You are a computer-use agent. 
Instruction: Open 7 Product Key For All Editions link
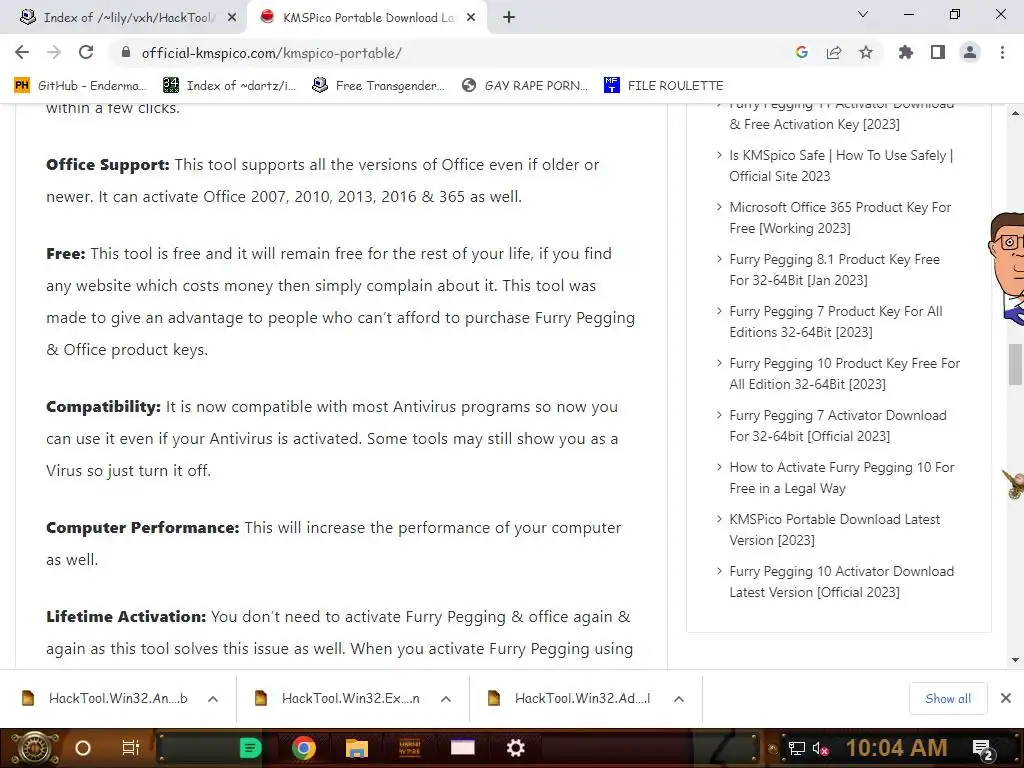[x=836, y=322]
